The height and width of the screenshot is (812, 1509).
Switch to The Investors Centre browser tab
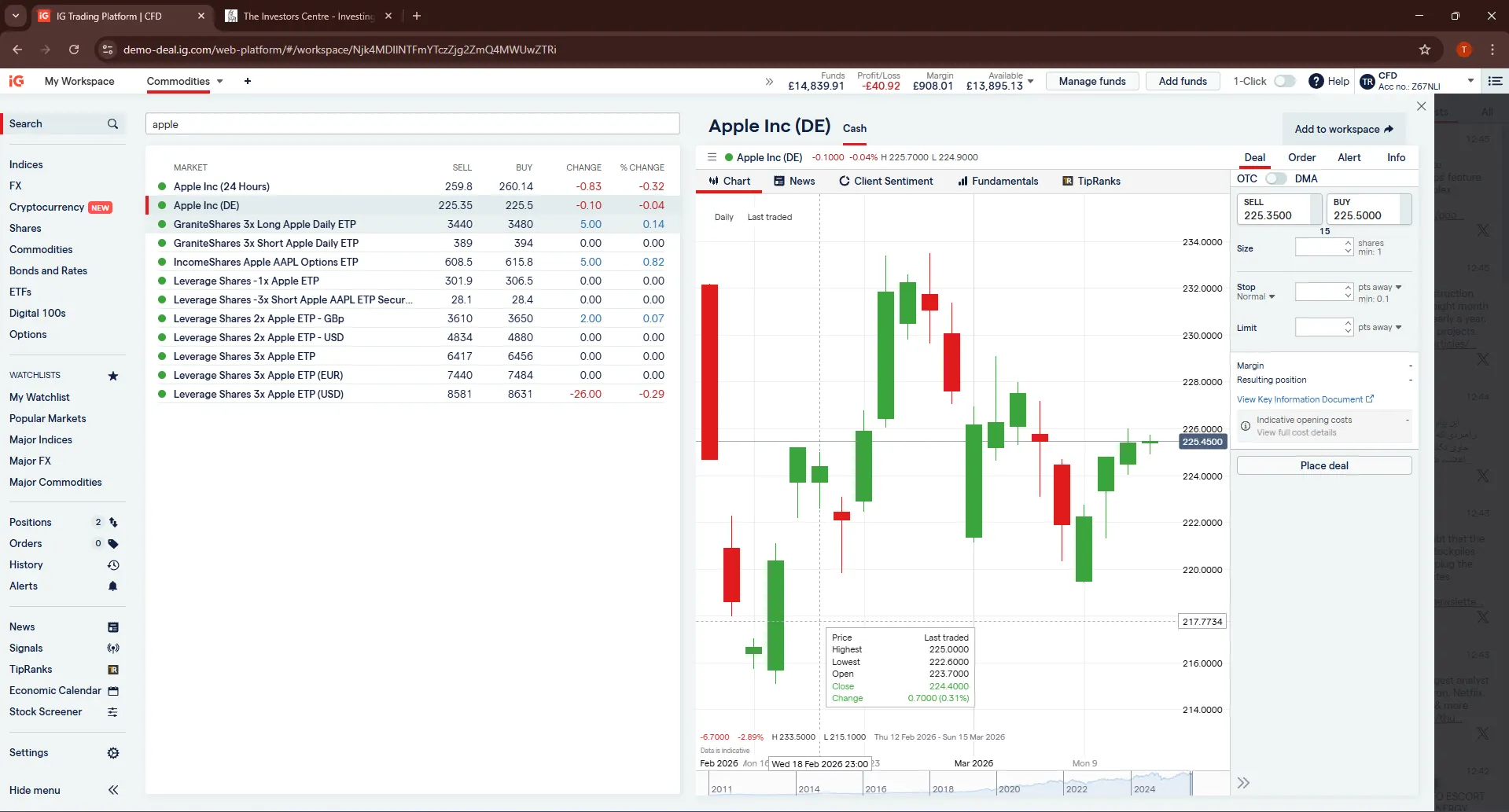(x=307, y=16)
